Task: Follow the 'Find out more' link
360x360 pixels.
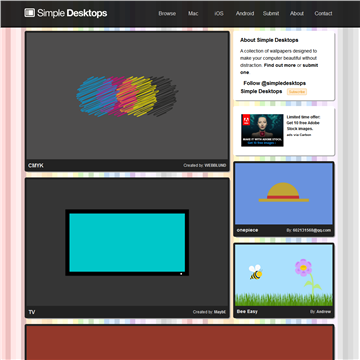Action: [x=280, y=65]
